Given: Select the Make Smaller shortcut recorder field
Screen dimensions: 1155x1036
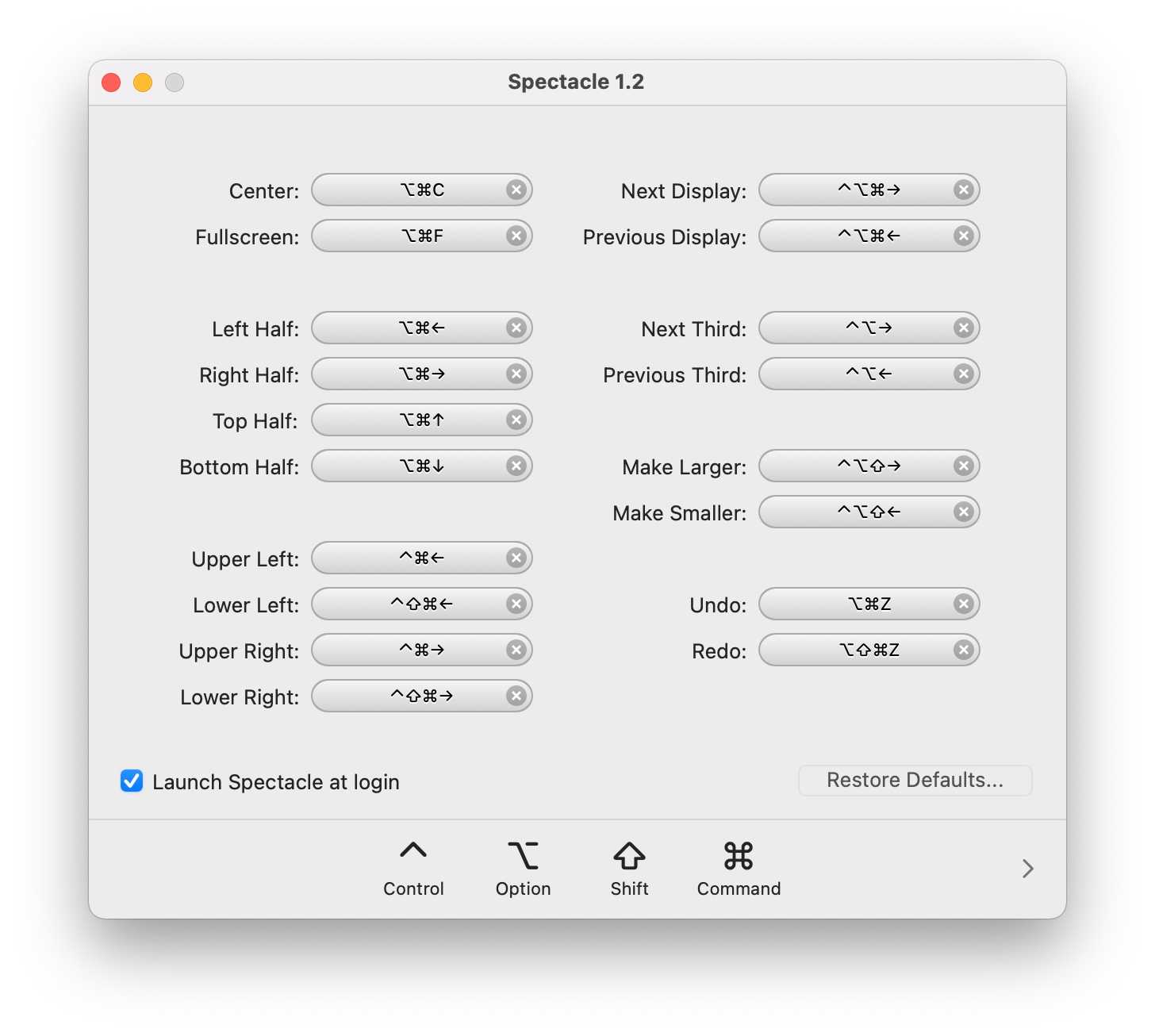Looking at the screenshot, I should coord(869,512).
